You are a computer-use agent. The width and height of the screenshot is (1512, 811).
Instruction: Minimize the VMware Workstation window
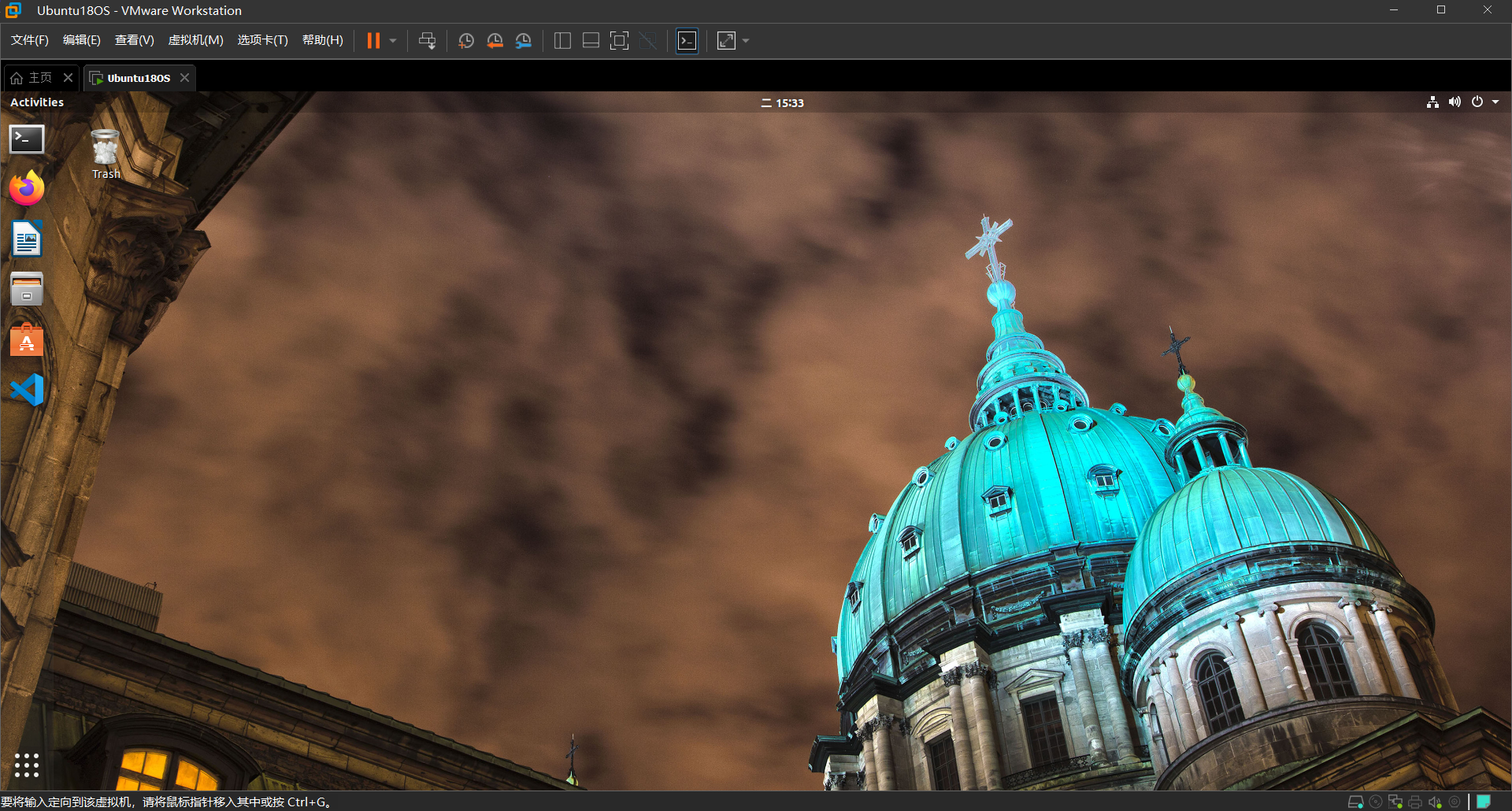(x=1394, y=10)
